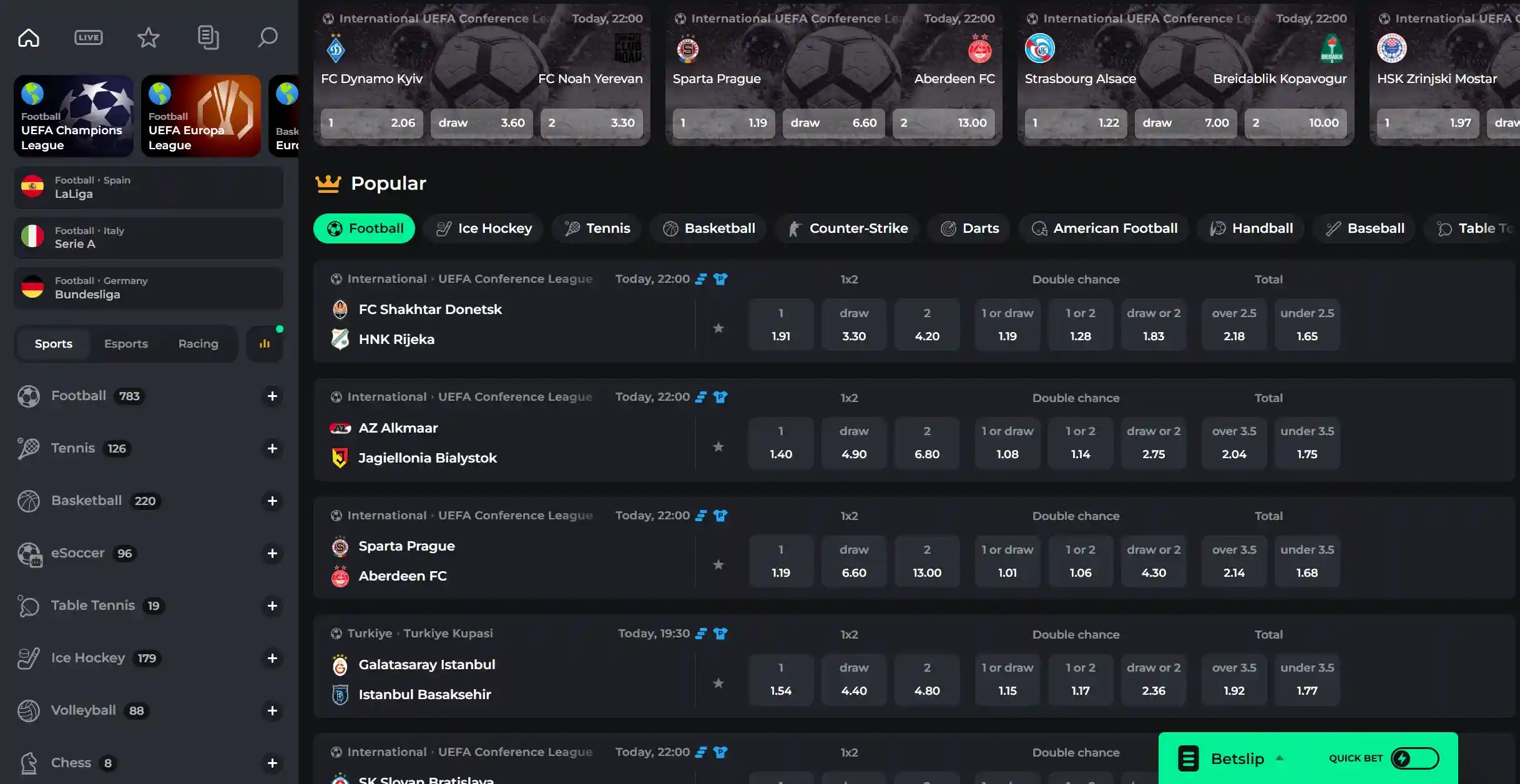Open the bet coupons icon near the search
The width and height of the screenshot is (1520, 784).
tap(208, 37)
